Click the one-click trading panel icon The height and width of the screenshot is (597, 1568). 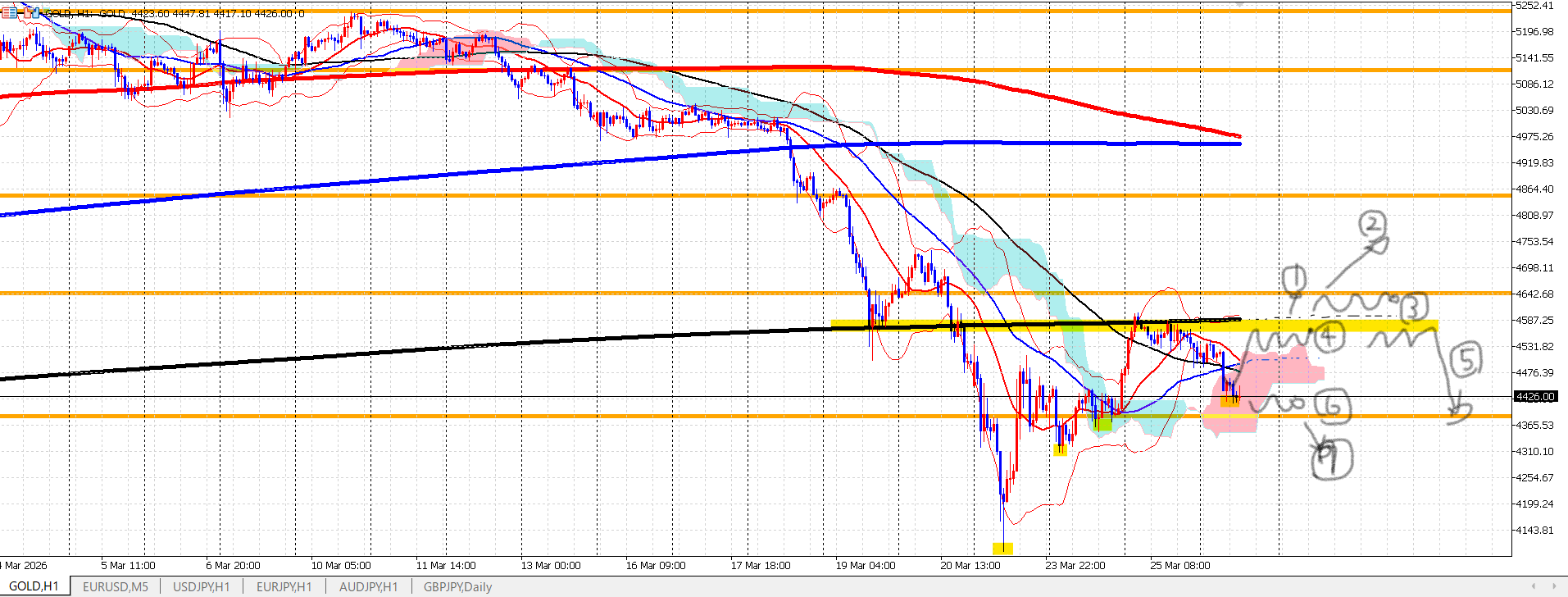click(x=8, y=13)
